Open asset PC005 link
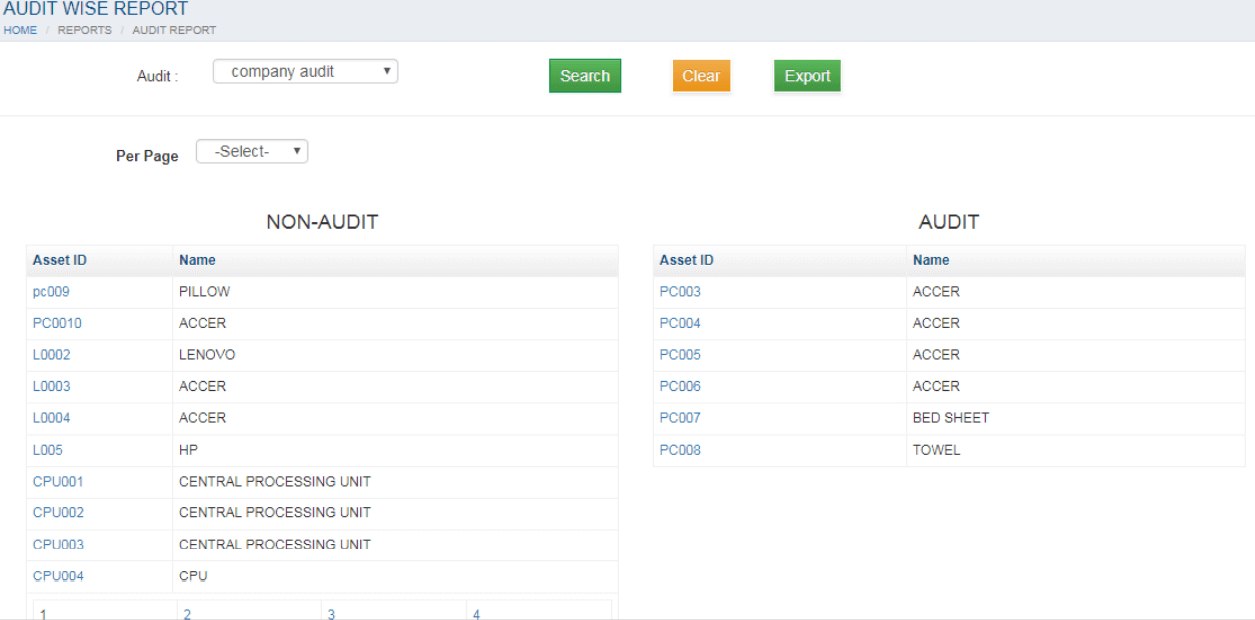 pyautogui.click(x=680, y=355)
